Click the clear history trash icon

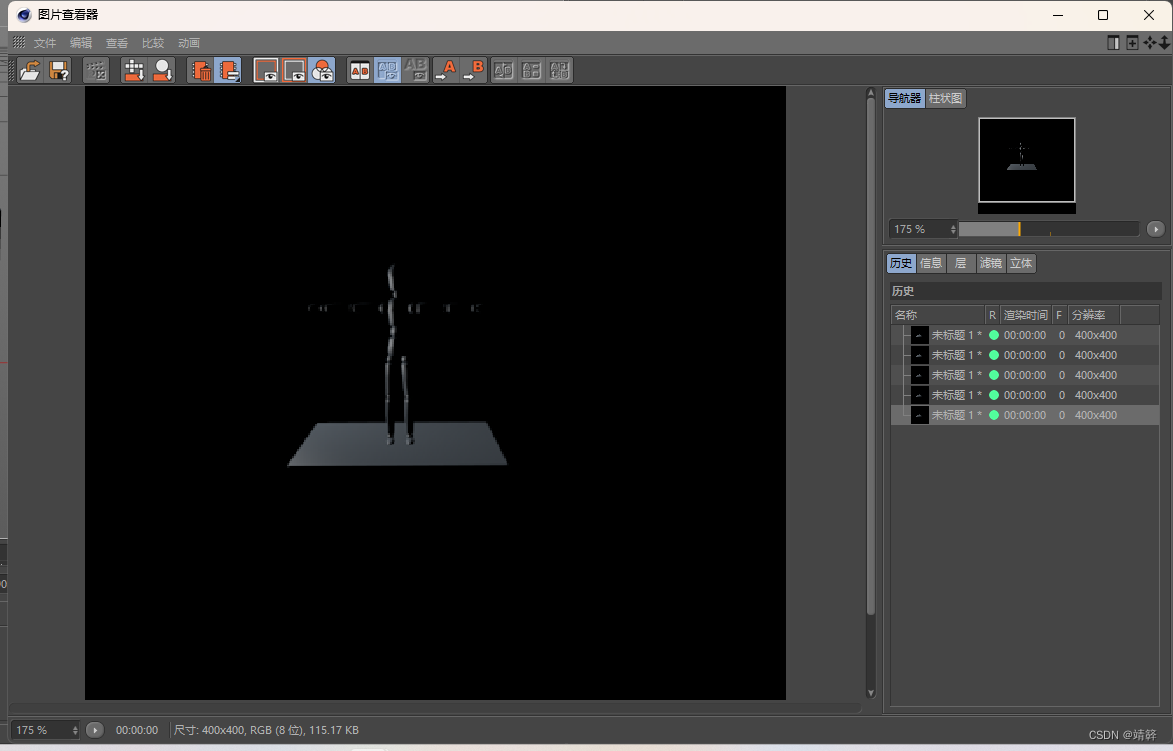[201, 70]
